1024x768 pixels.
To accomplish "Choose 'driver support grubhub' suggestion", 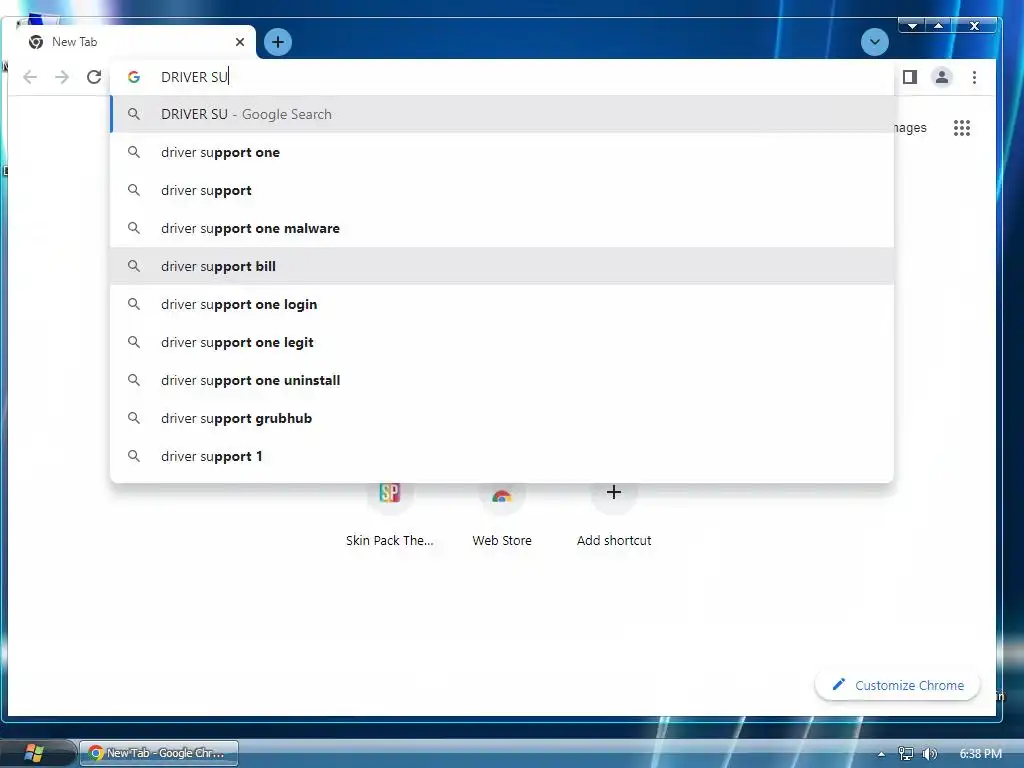I will click(502, 418).
